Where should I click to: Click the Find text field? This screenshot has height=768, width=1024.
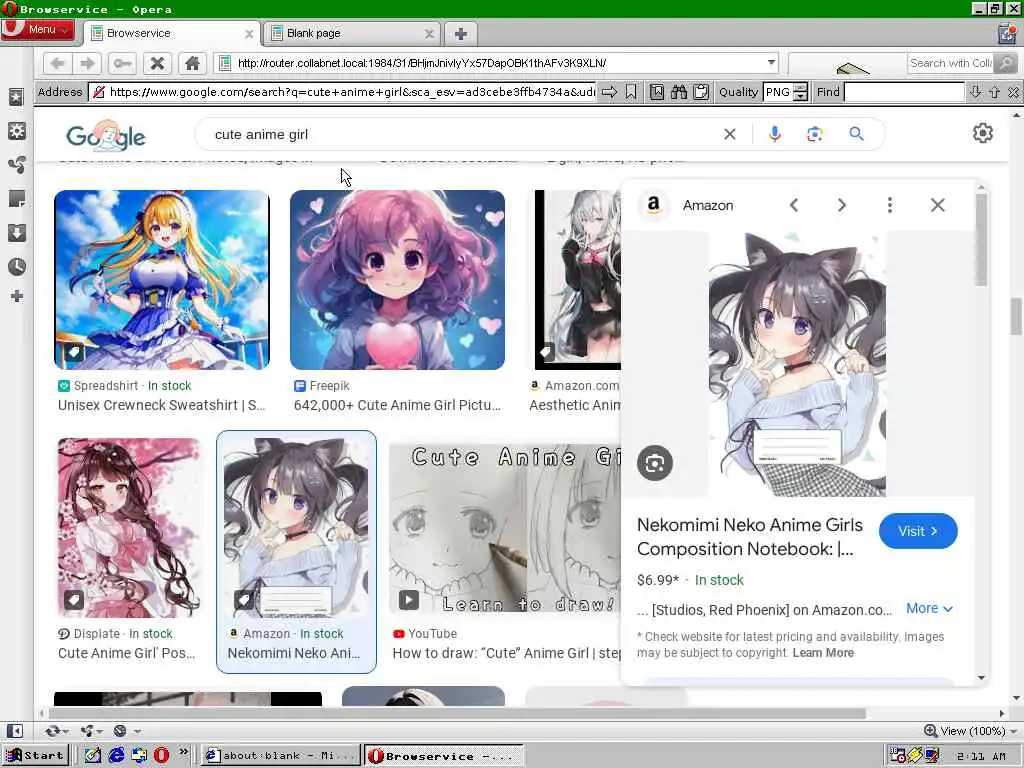coord(904,92)
